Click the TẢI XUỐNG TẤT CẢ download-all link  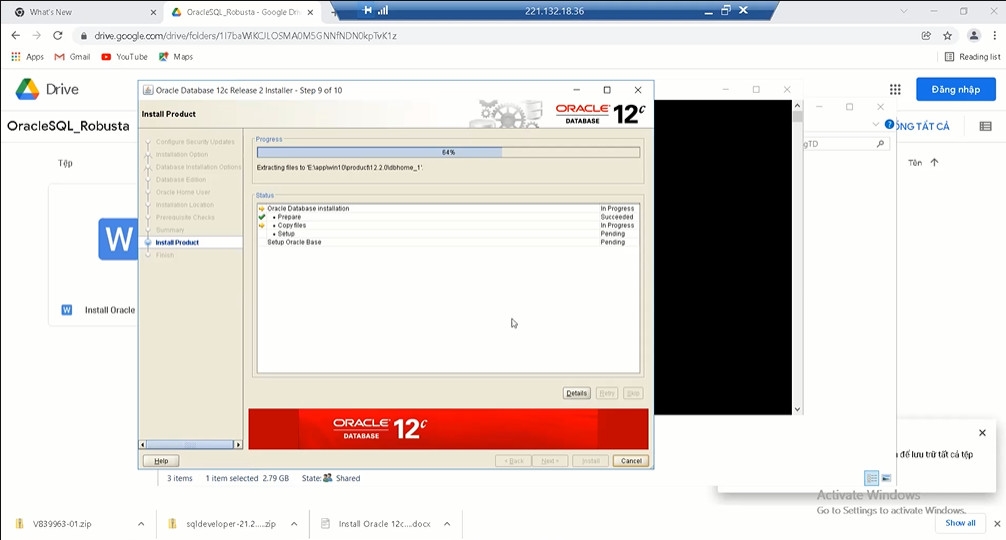922,126
